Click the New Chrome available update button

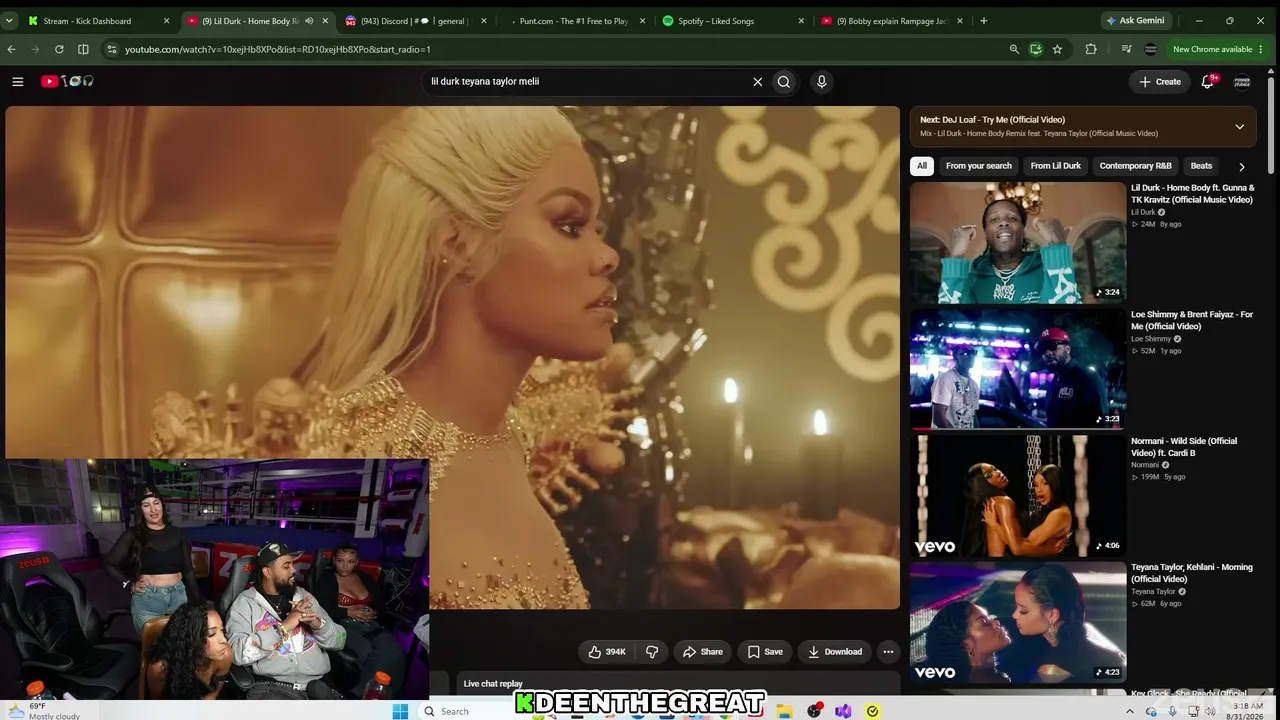1218,49
